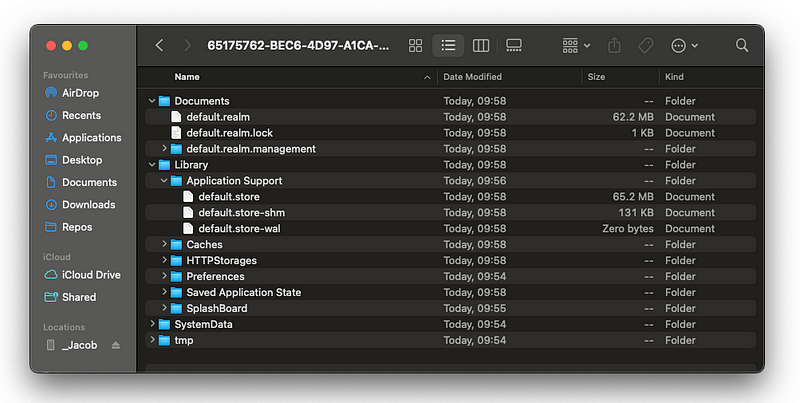Select gallery view in toolbar
Screen dimensions: 800x403
click(x=514, y=46)
